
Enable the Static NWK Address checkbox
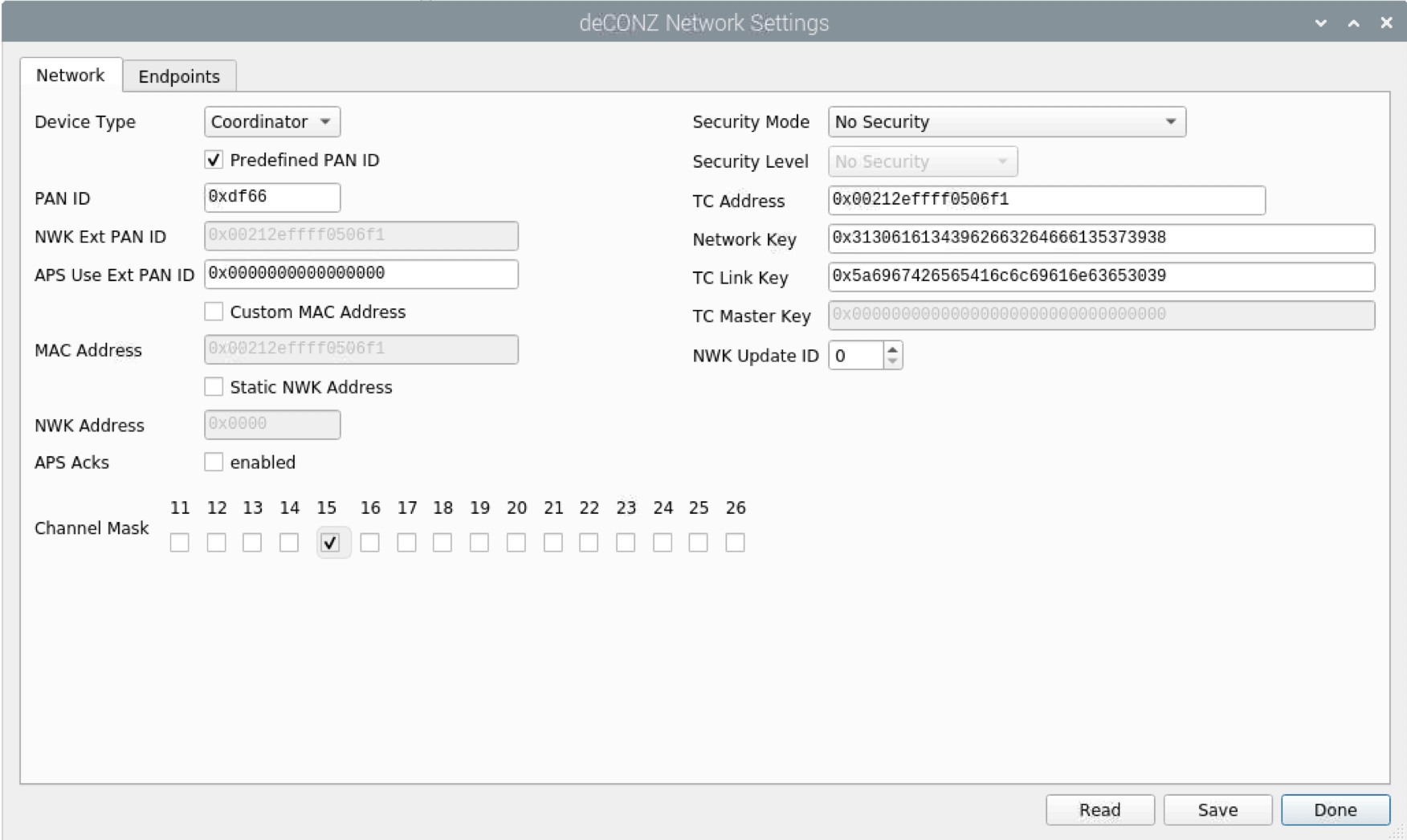click(x=214, y=387)
